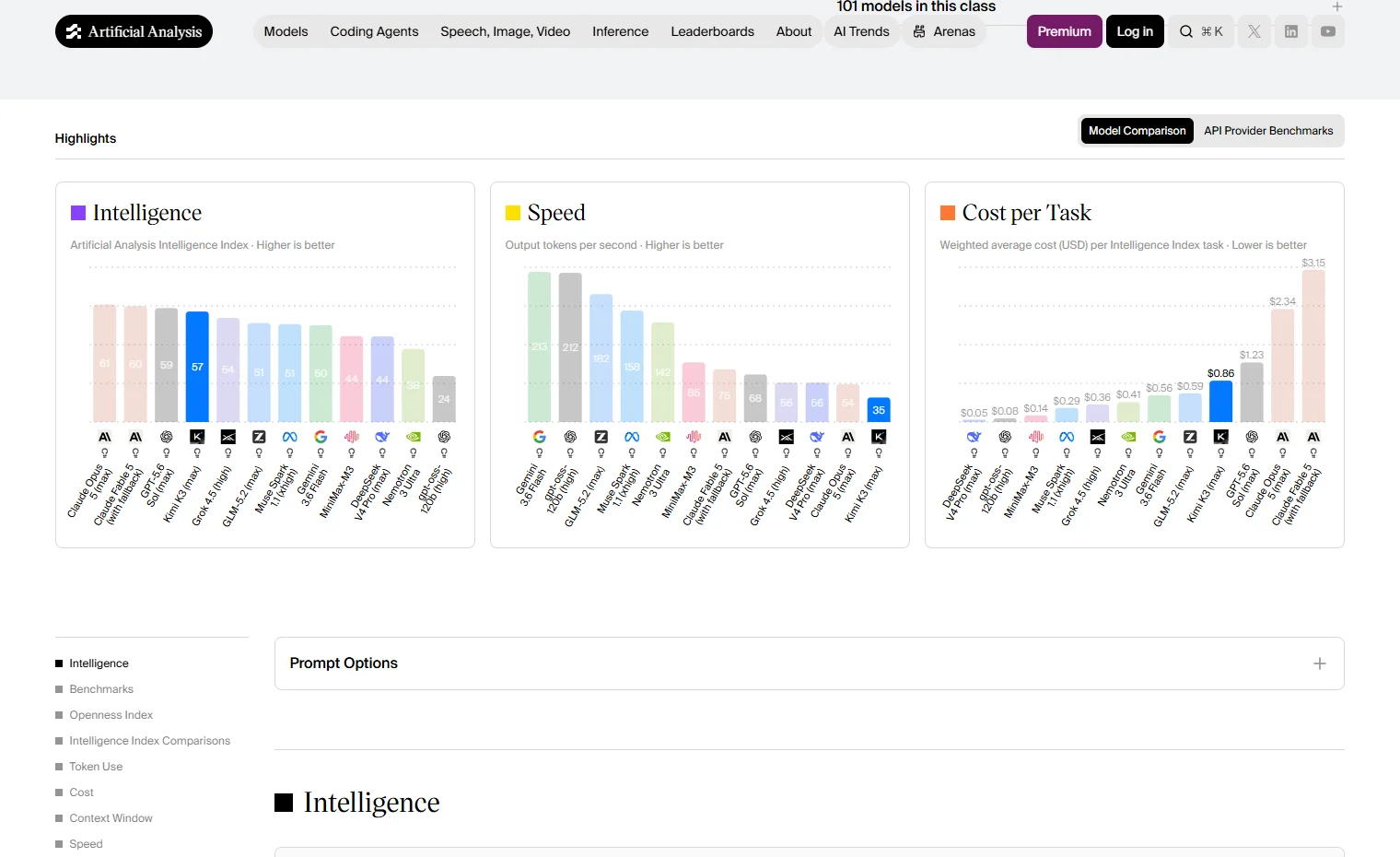The width and height of the screenshot is (1400, 857).
Task: Open the About menu
Action: click(x=794, y=31)
